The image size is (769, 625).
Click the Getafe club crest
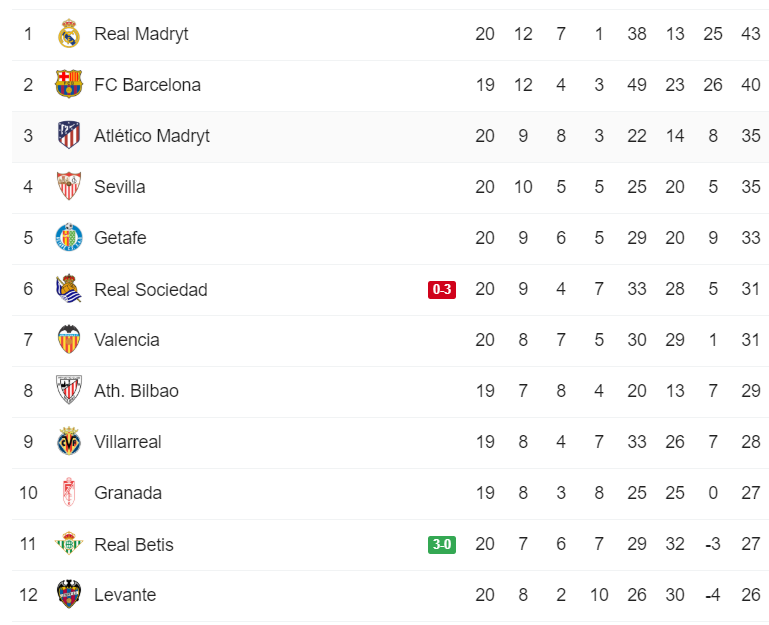(68, 238)
